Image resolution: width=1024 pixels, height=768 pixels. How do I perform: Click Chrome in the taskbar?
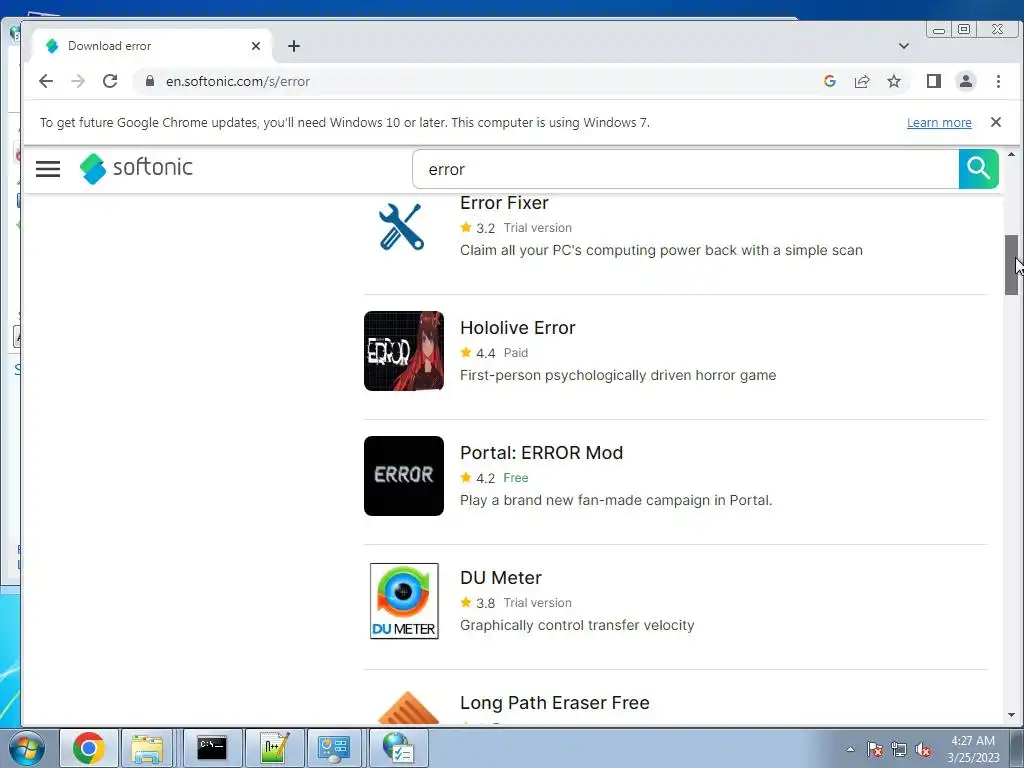[89, 748]
